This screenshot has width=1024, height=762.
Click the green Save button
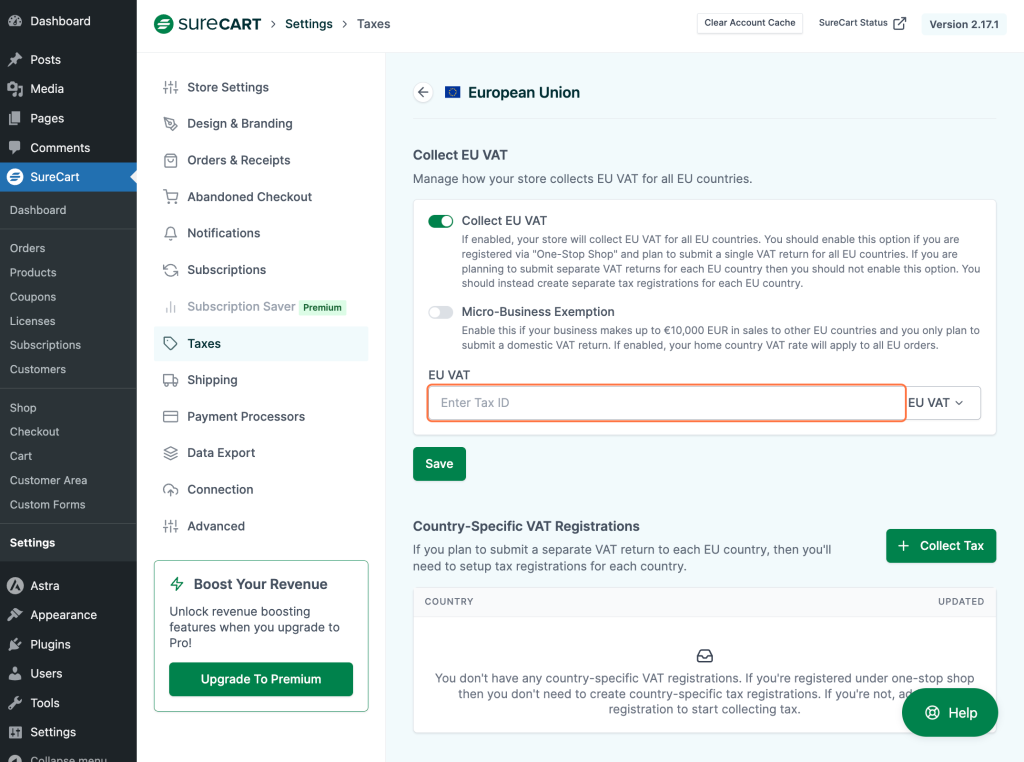pyautogui.click(x=439, y=464)
